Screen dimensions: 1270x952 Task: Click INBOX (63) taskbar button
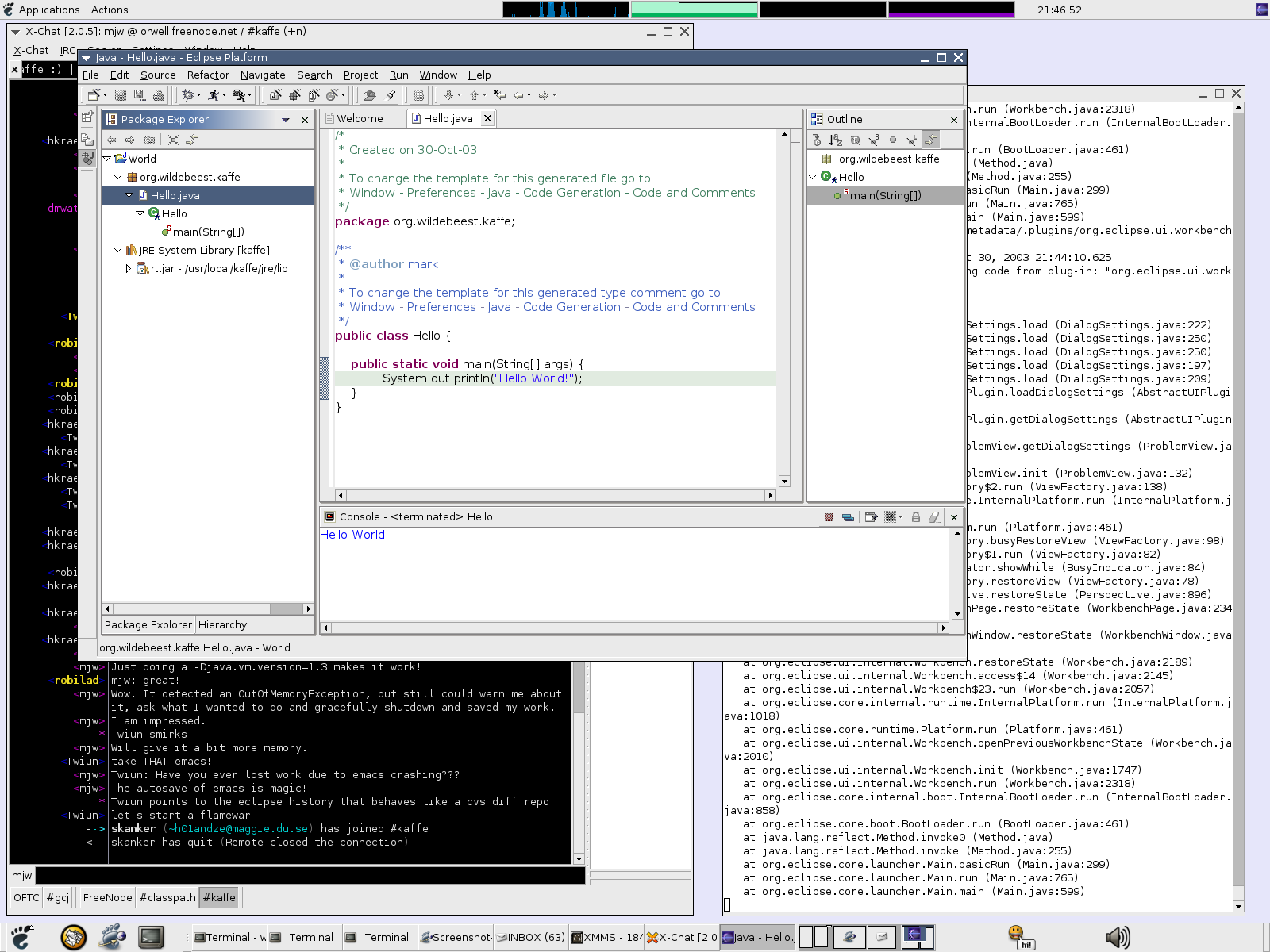pos(530,937)
